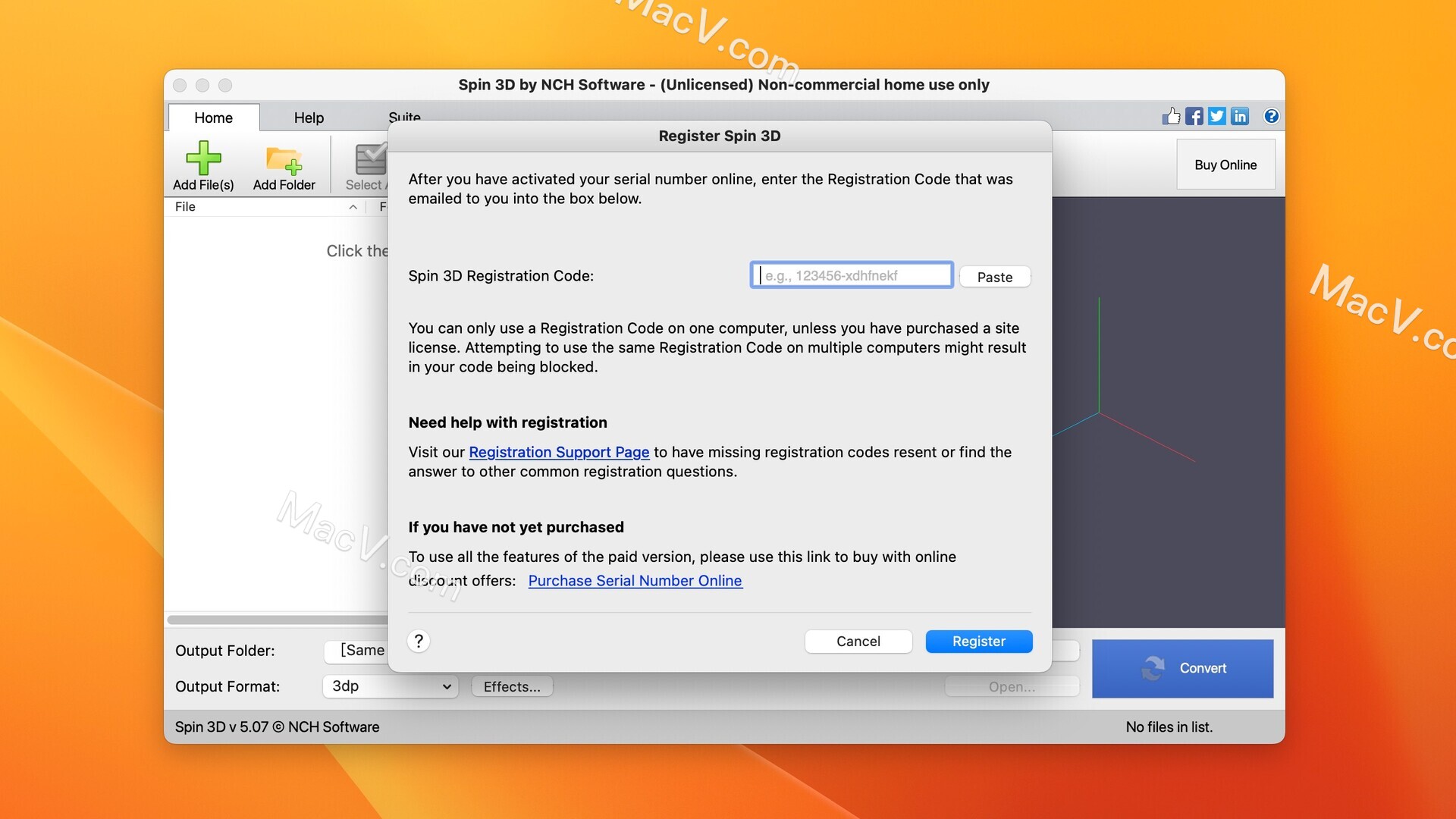The height and width of the screenshot is (819, 1456).
Task: Click the Facebook share icon
Action: click(1193, 116)
